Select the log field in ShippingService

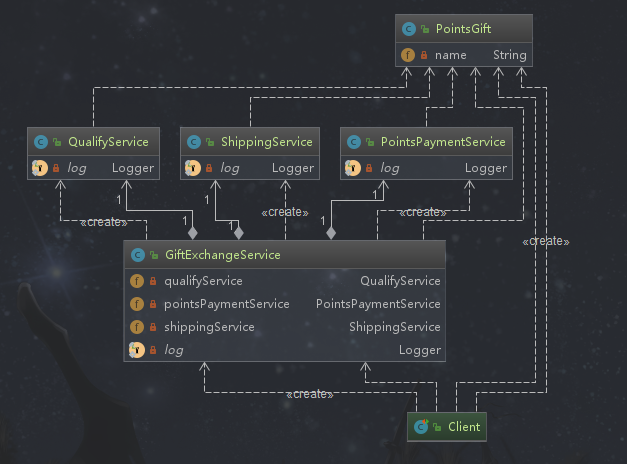pyautogui.click(x=229, y=168)
